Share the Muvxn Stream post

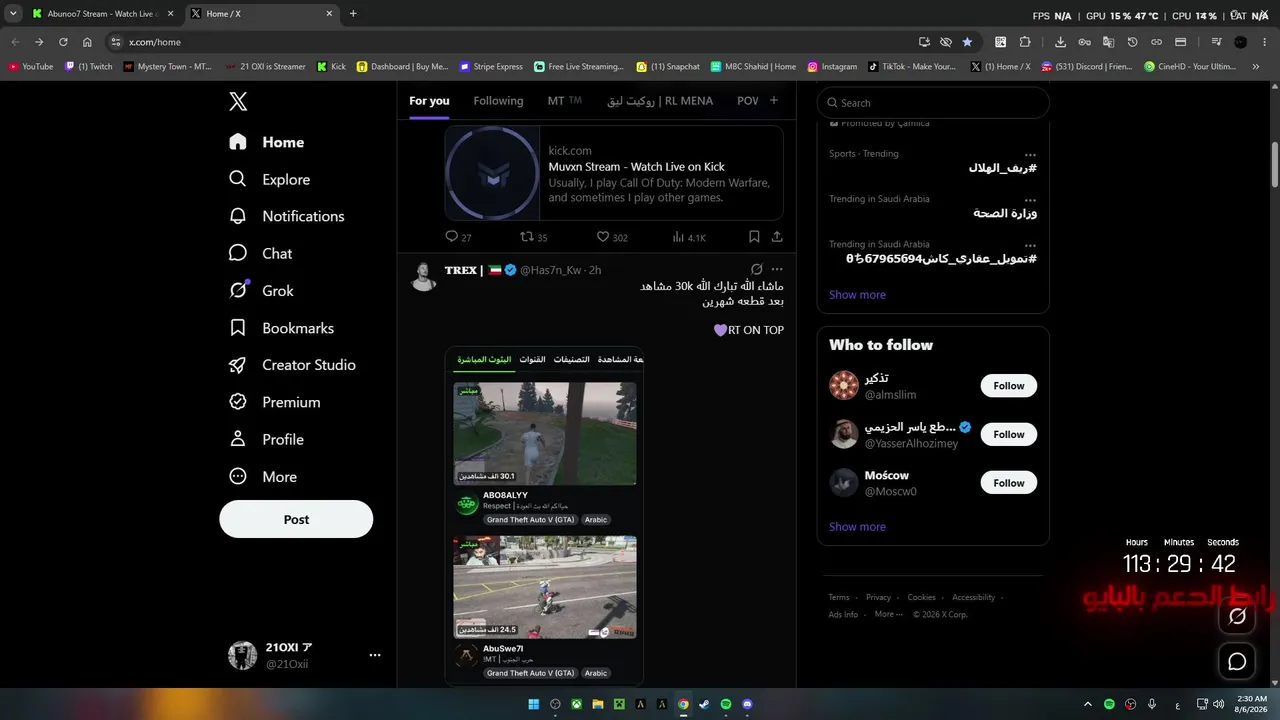coord(777,237)
